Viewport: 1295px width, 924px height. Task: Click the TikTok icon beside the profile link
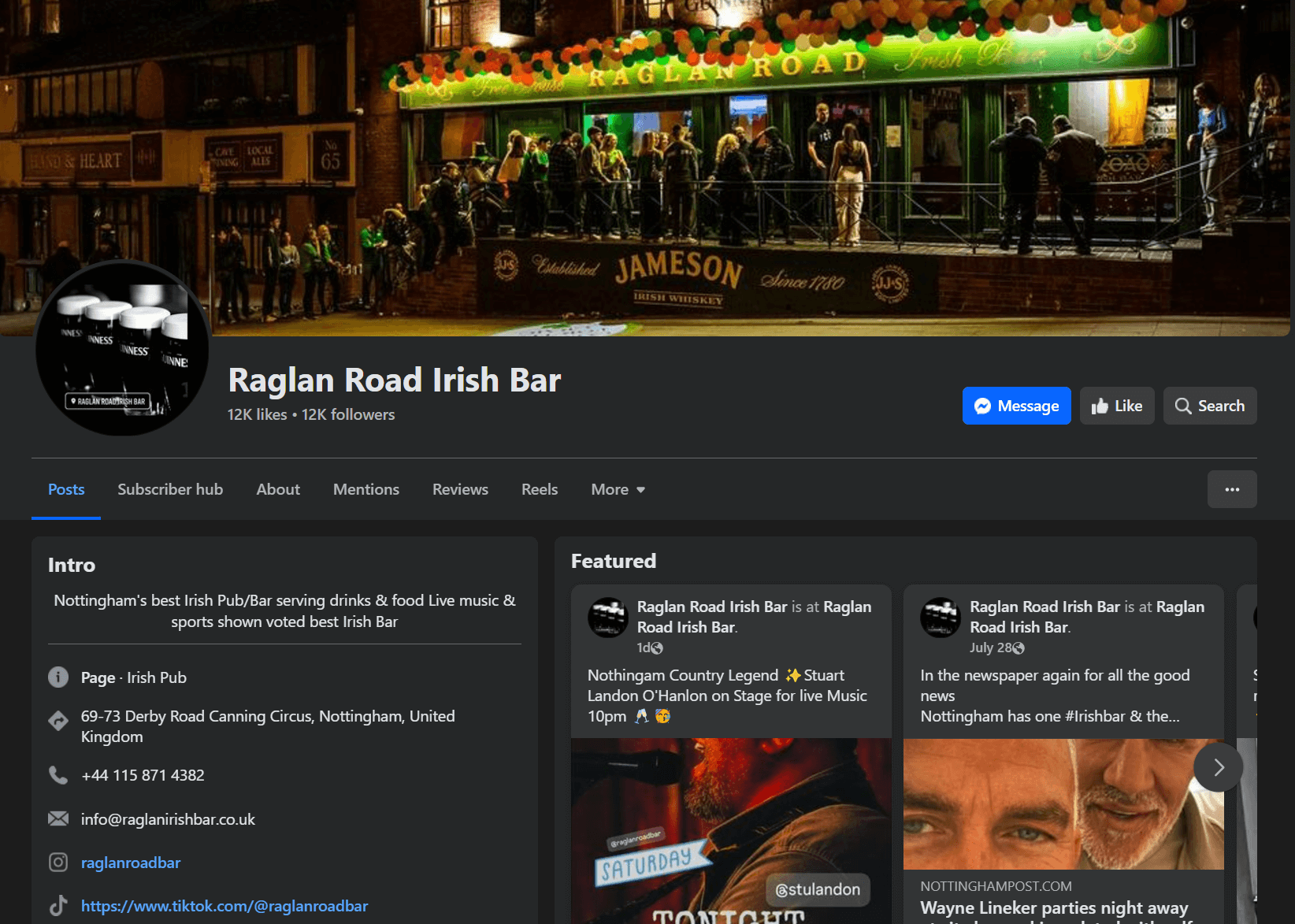coord(58,906)
